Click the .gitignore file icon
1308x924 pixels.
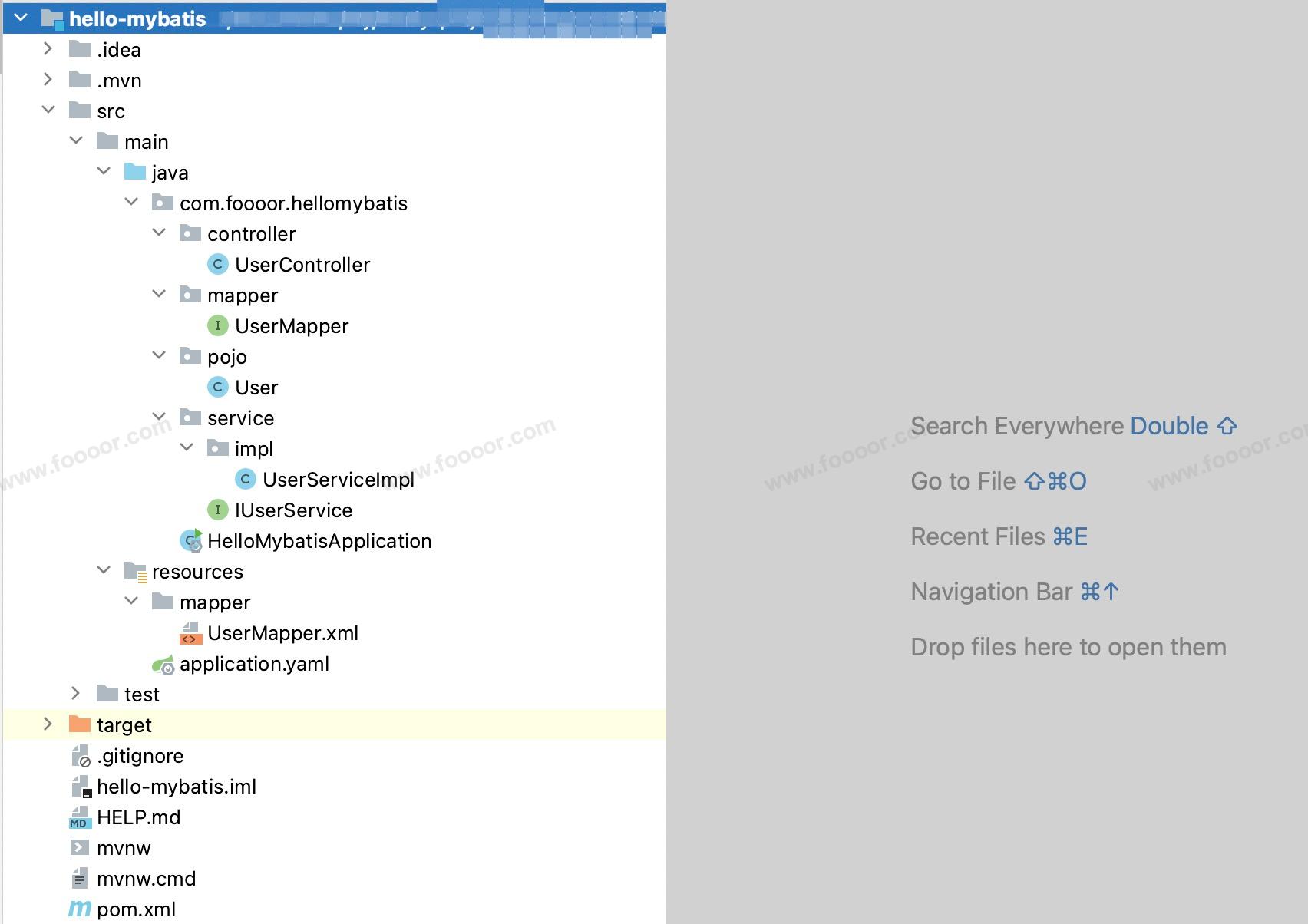click(x=80, y=757)
